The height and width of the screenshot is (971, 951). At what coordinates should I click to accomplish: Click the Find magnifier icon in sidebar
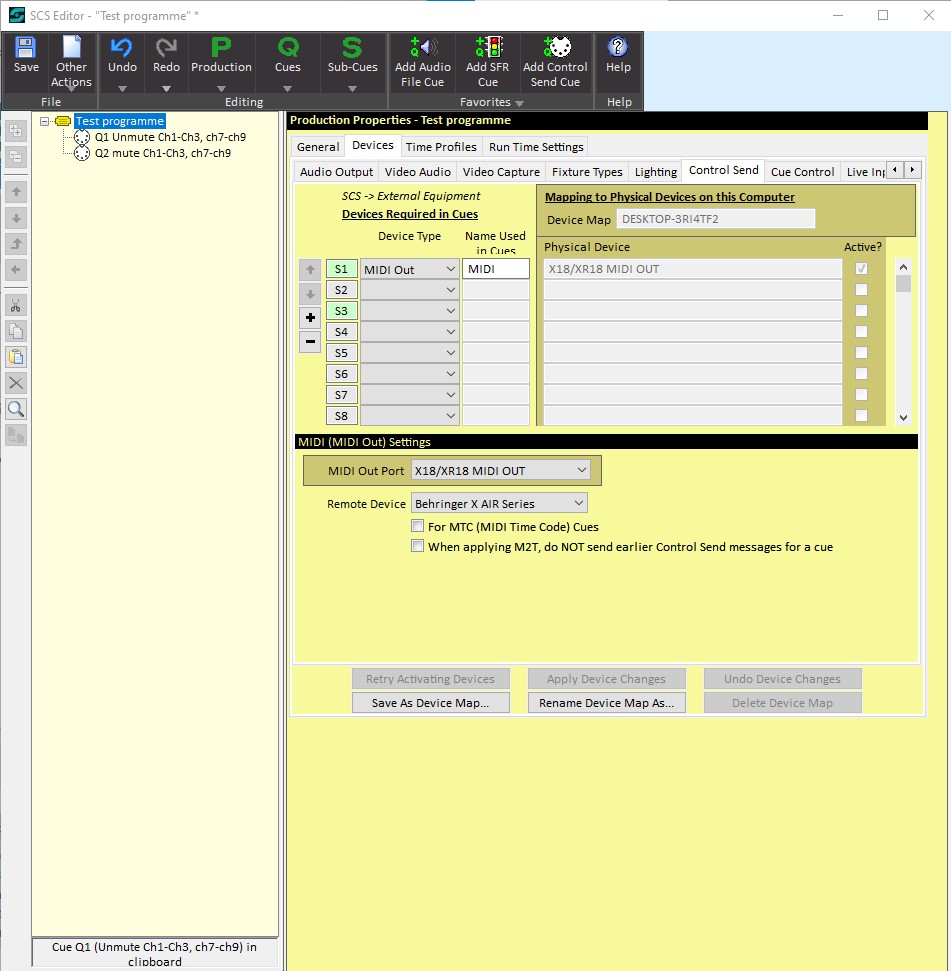16,409
